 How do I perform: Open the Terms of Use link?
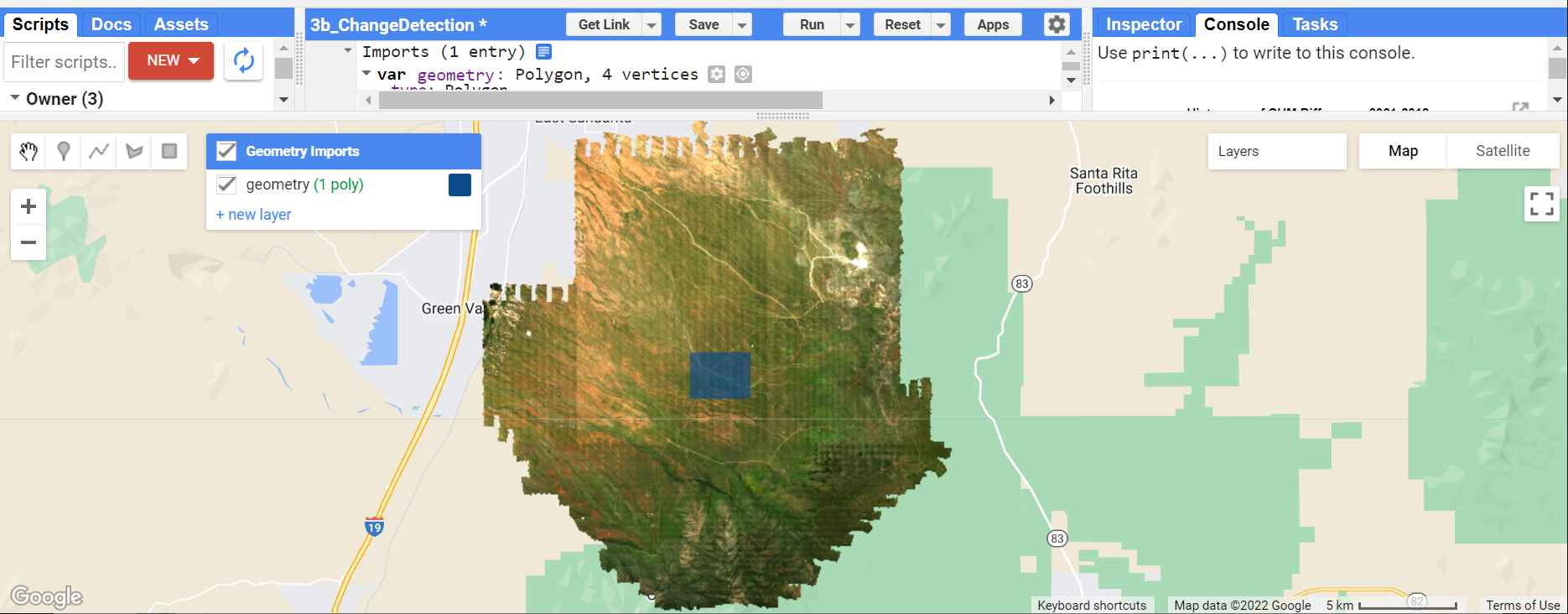click(1523, 605)
